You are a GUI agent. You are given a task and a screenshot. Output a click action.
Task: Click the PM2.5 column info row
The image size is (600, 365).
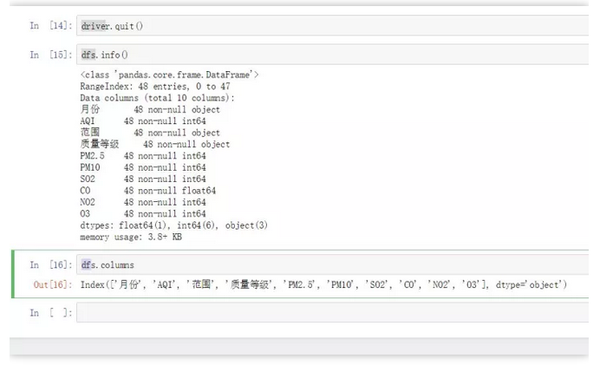[143, 156]
